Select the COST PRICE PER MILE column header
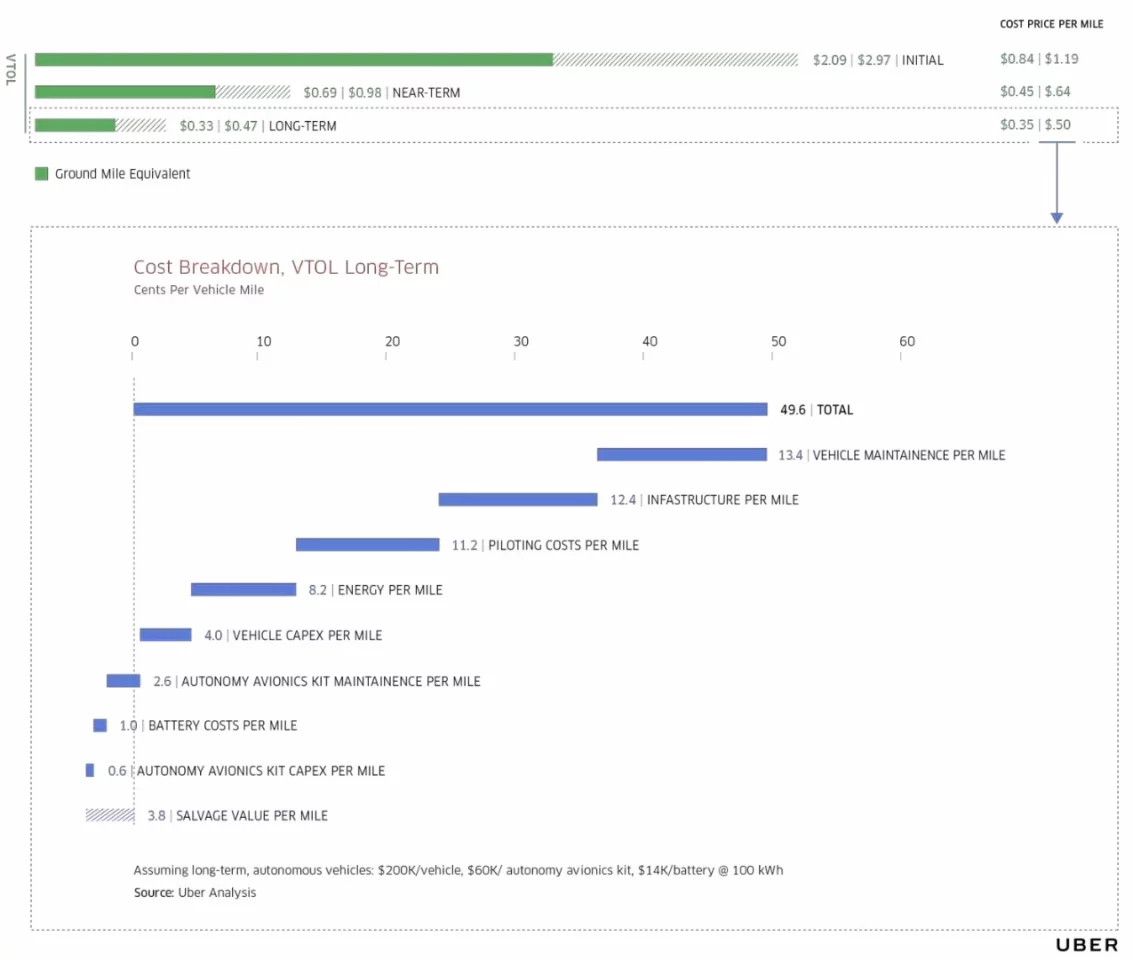1133x960 pixels. pyautogui.click(x=1052, y=23)
